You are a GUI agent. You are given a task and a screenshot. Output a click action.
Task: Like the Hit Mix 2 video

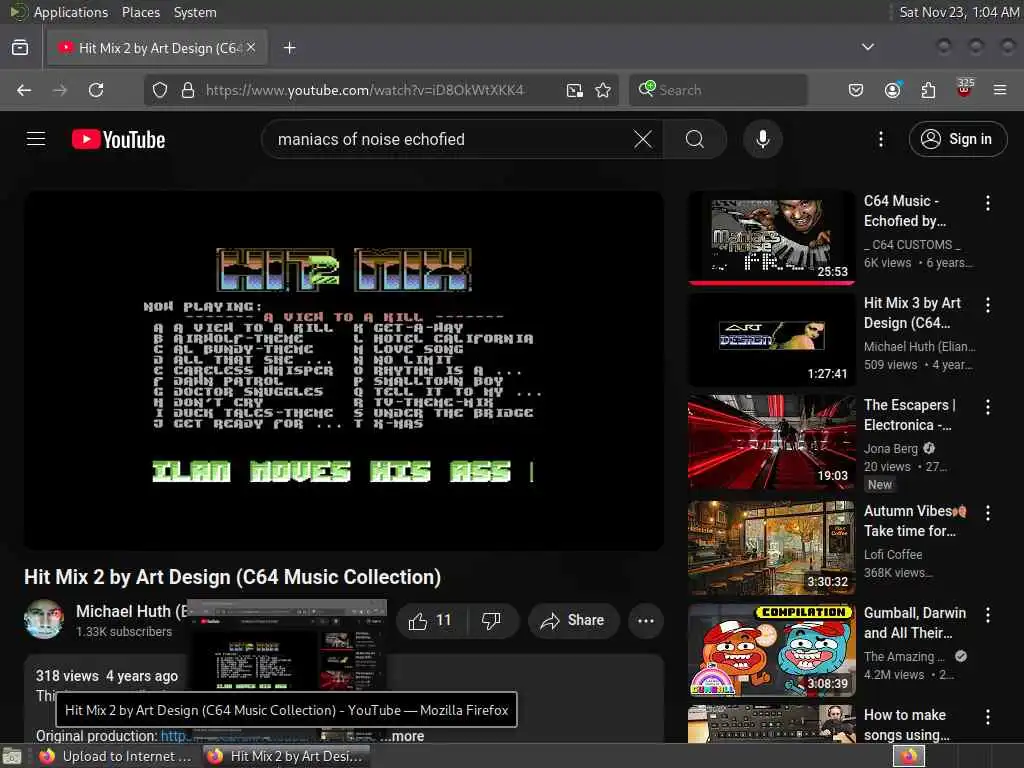click(x=431, y=620)
